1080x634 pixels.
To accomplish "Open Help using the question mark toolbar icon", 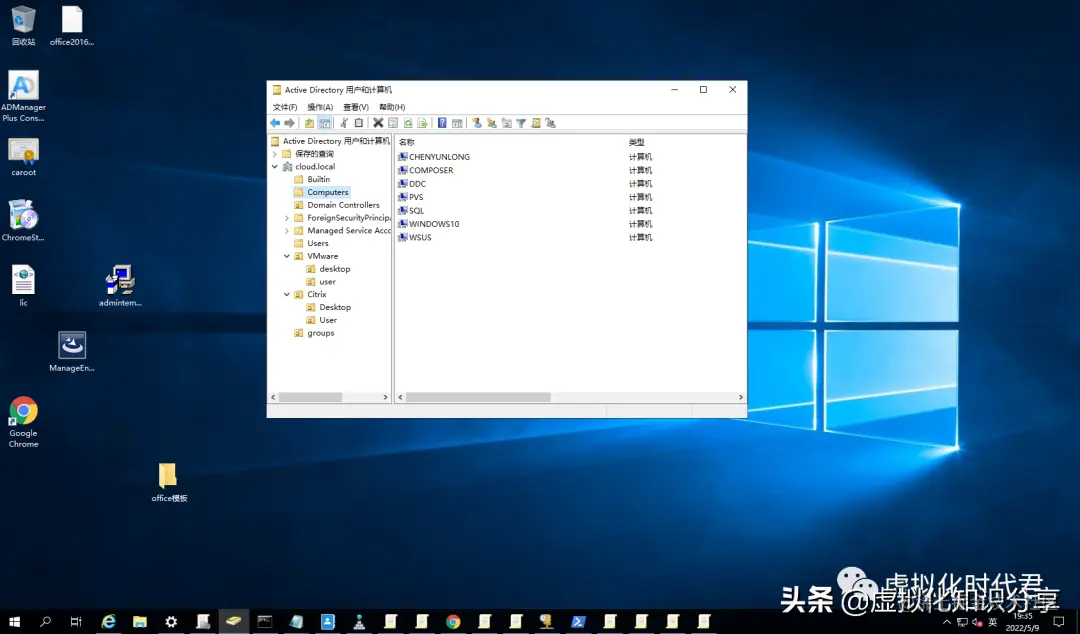I will tap(441, 122).
